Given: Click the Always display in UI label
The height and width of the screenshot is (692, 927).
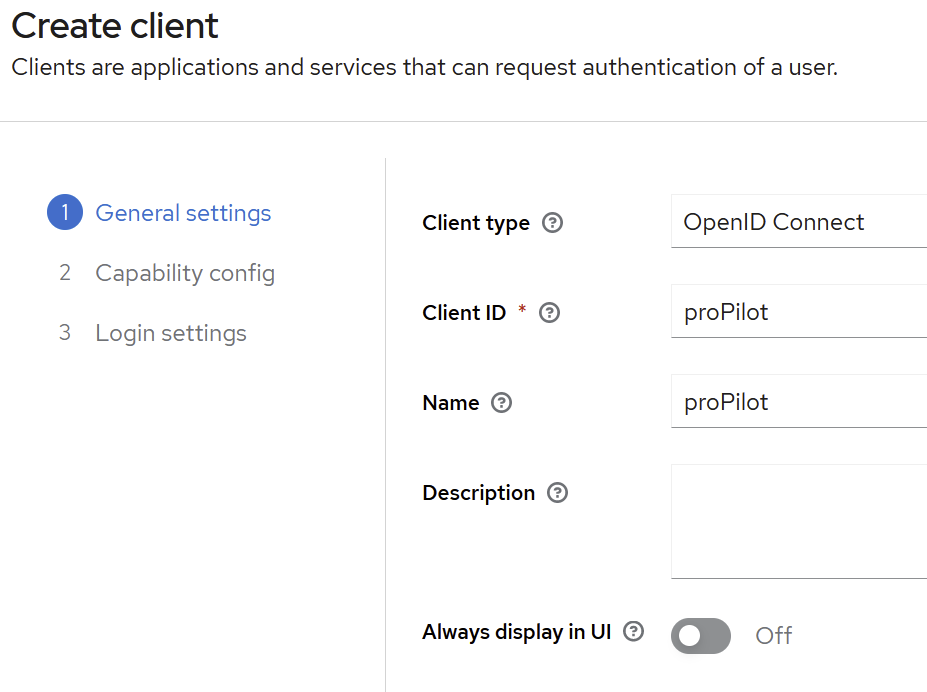Looking at the screenshot, I should tap(516, 632).
